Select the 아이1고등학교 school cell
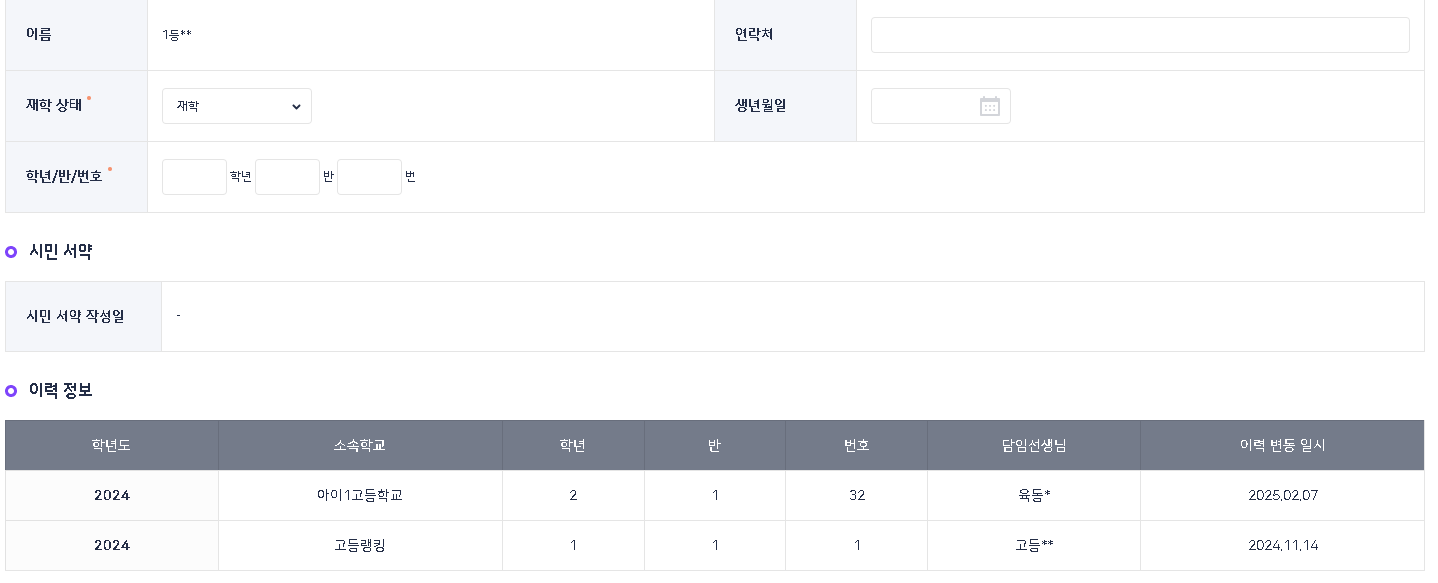 [360, 495]
